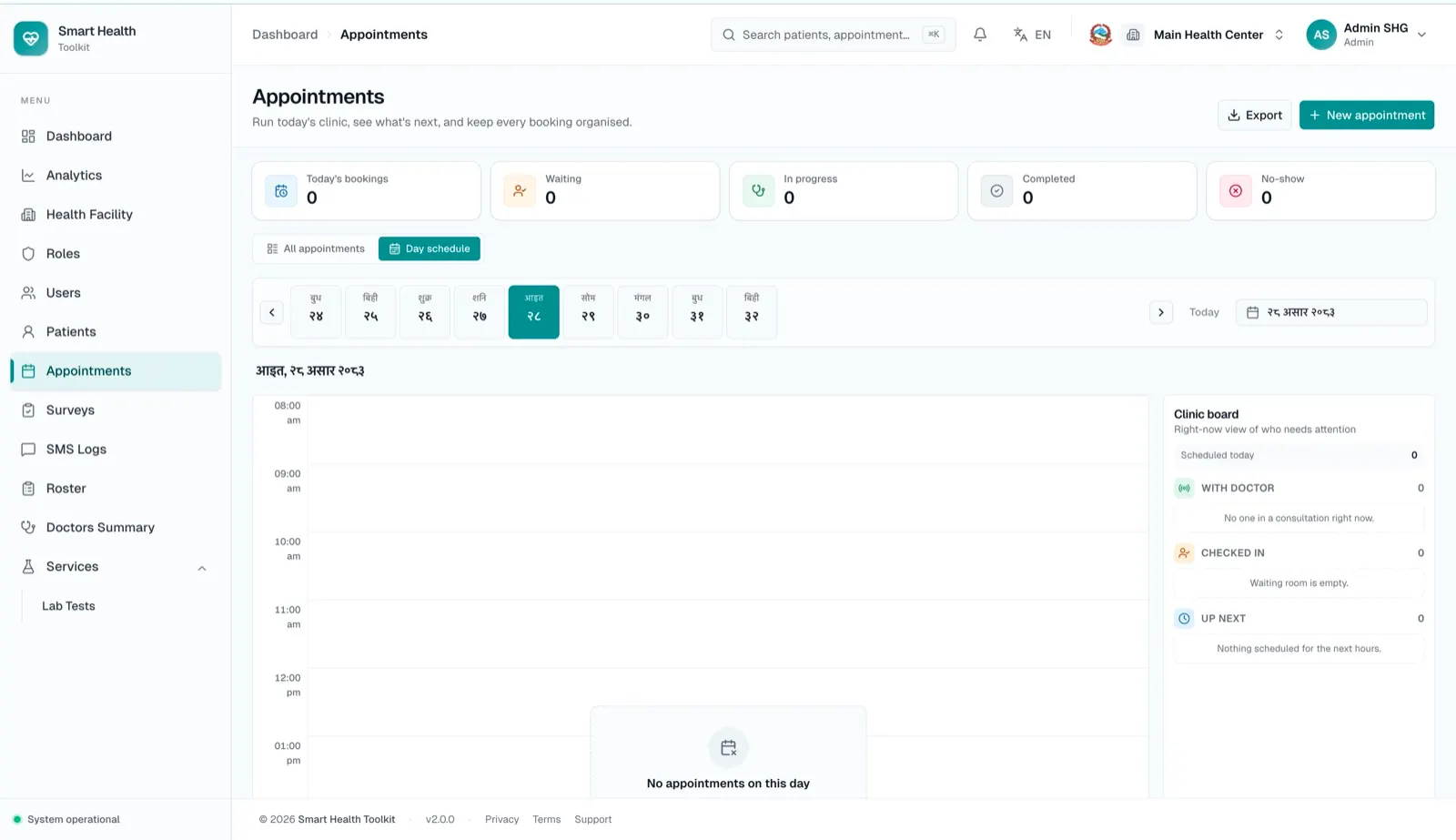The height and width of the screenshot is (840, 1456).
Task: Select day बिही ३२
Action: tap(752, 312)
